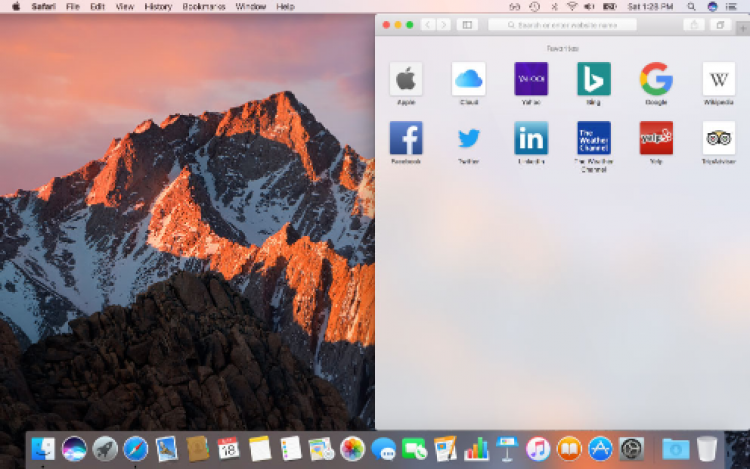Show all tabs overview in Safari
The height and width of the screenshot is (469, 750).
[x=720, y=25]
